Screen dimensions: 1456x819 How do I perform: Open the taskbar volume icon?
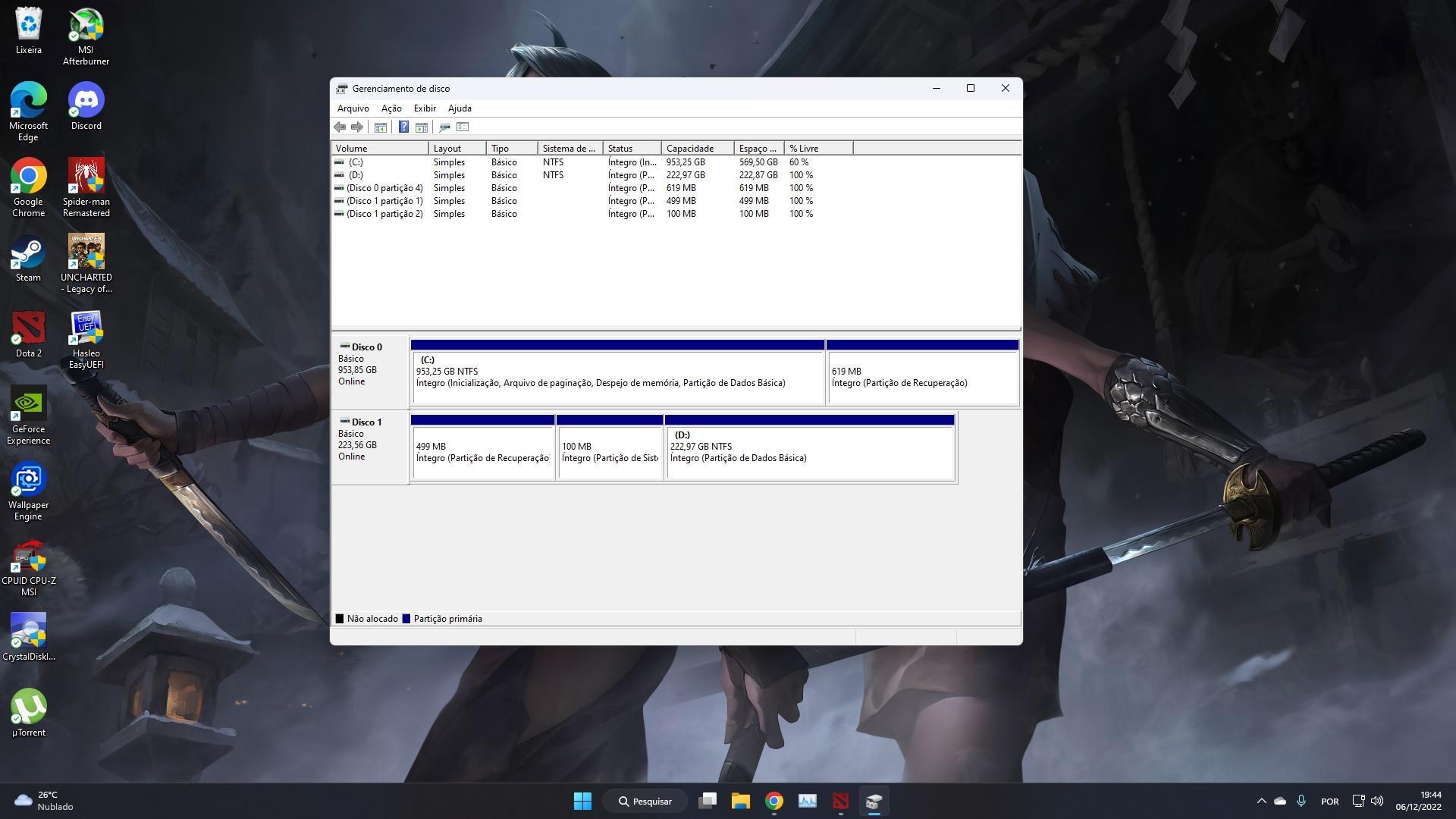1377,801
